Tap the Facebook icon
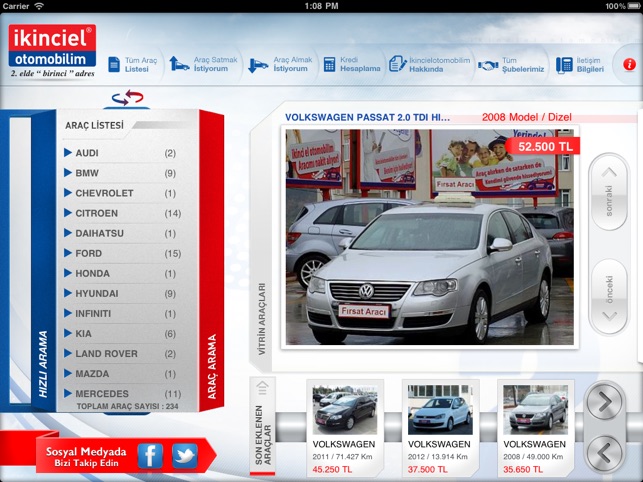The width and height of the screenshot is (643, 482). (x=150, y=455)
